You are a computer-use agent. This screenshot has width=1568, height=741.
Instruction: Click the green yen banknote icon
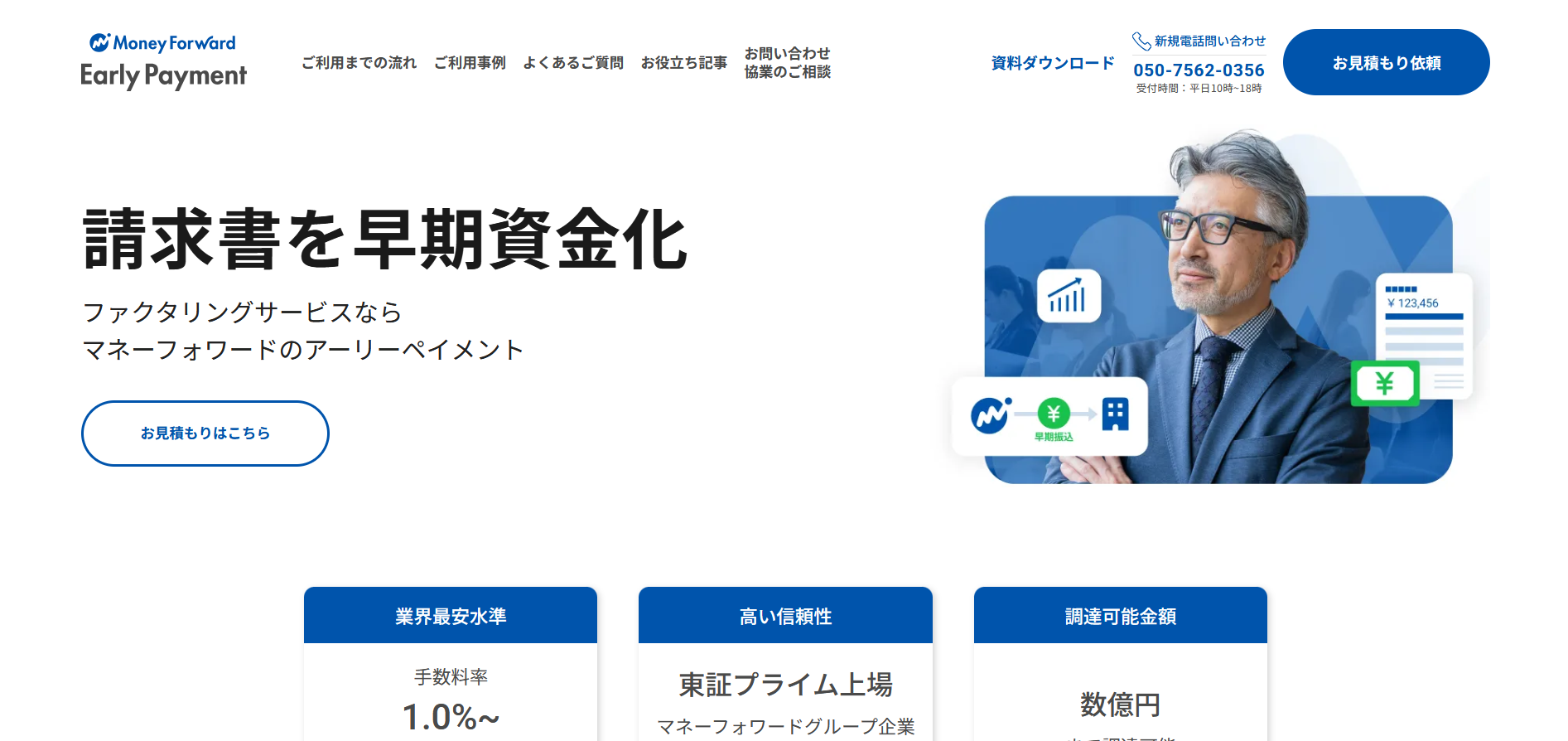[x=1385, y=383]
